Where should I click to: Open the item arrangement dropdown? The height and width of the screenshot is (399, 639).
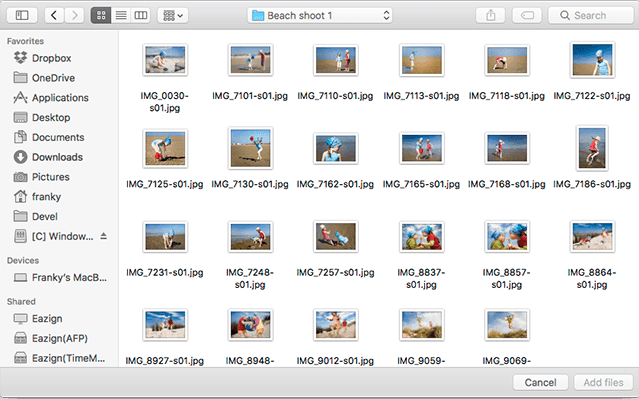[x=173, y=15]
